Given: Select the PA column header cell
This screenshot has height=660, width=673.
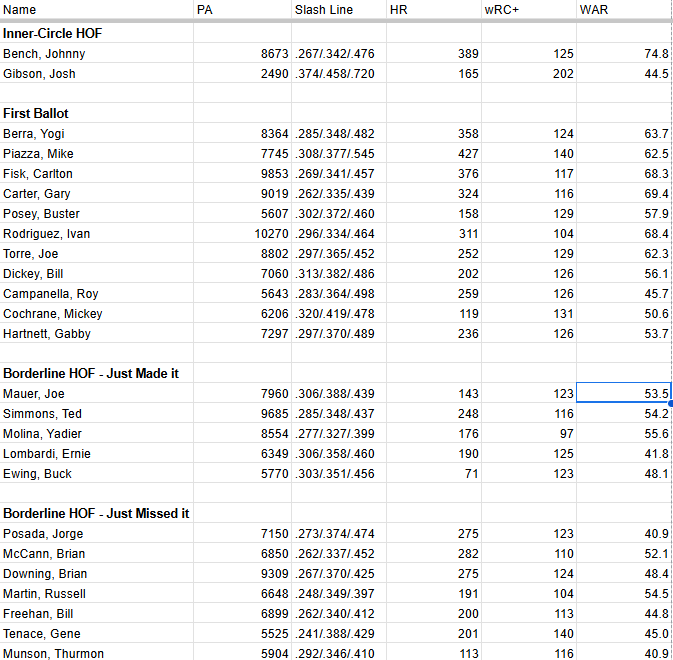Looking at the screenshot, I should [x=243, y=10].
